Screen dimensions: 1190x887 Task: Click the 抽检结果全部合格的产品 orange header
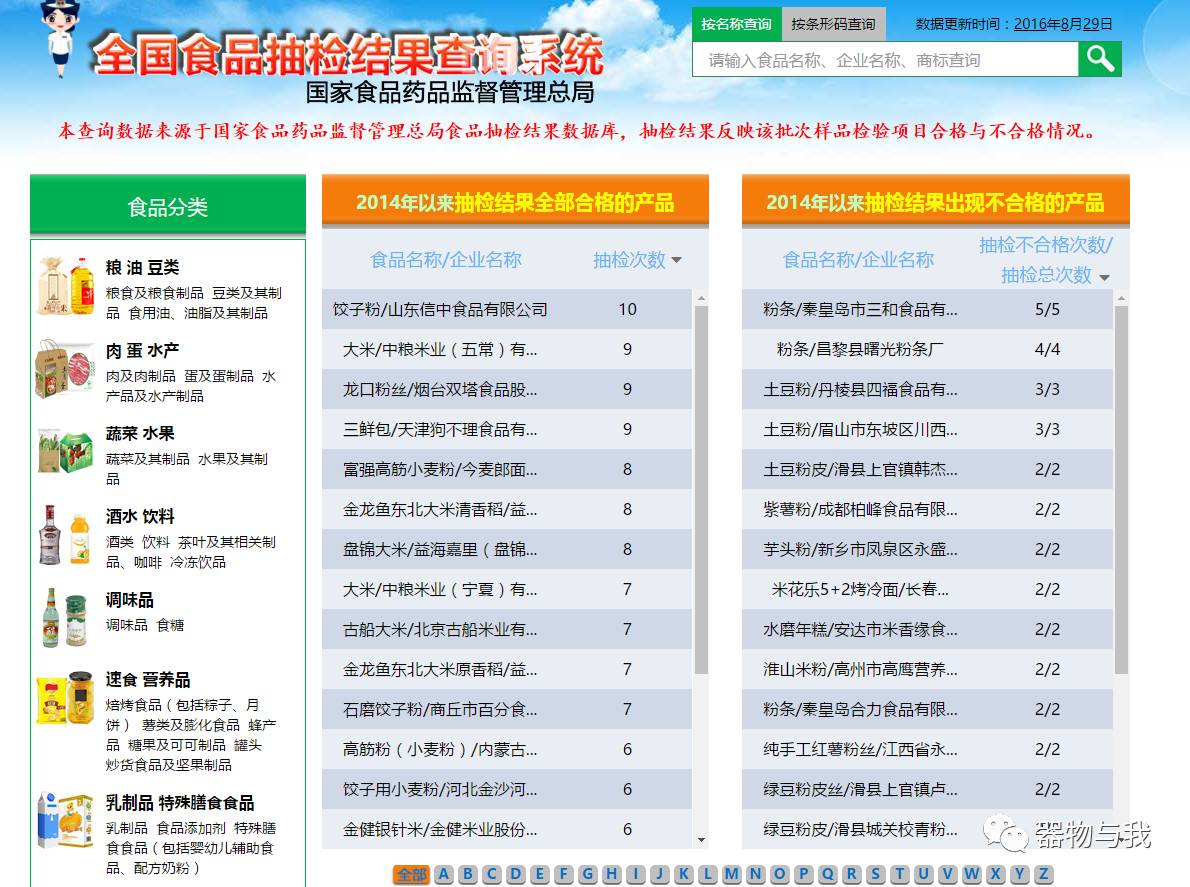(515, 202)
